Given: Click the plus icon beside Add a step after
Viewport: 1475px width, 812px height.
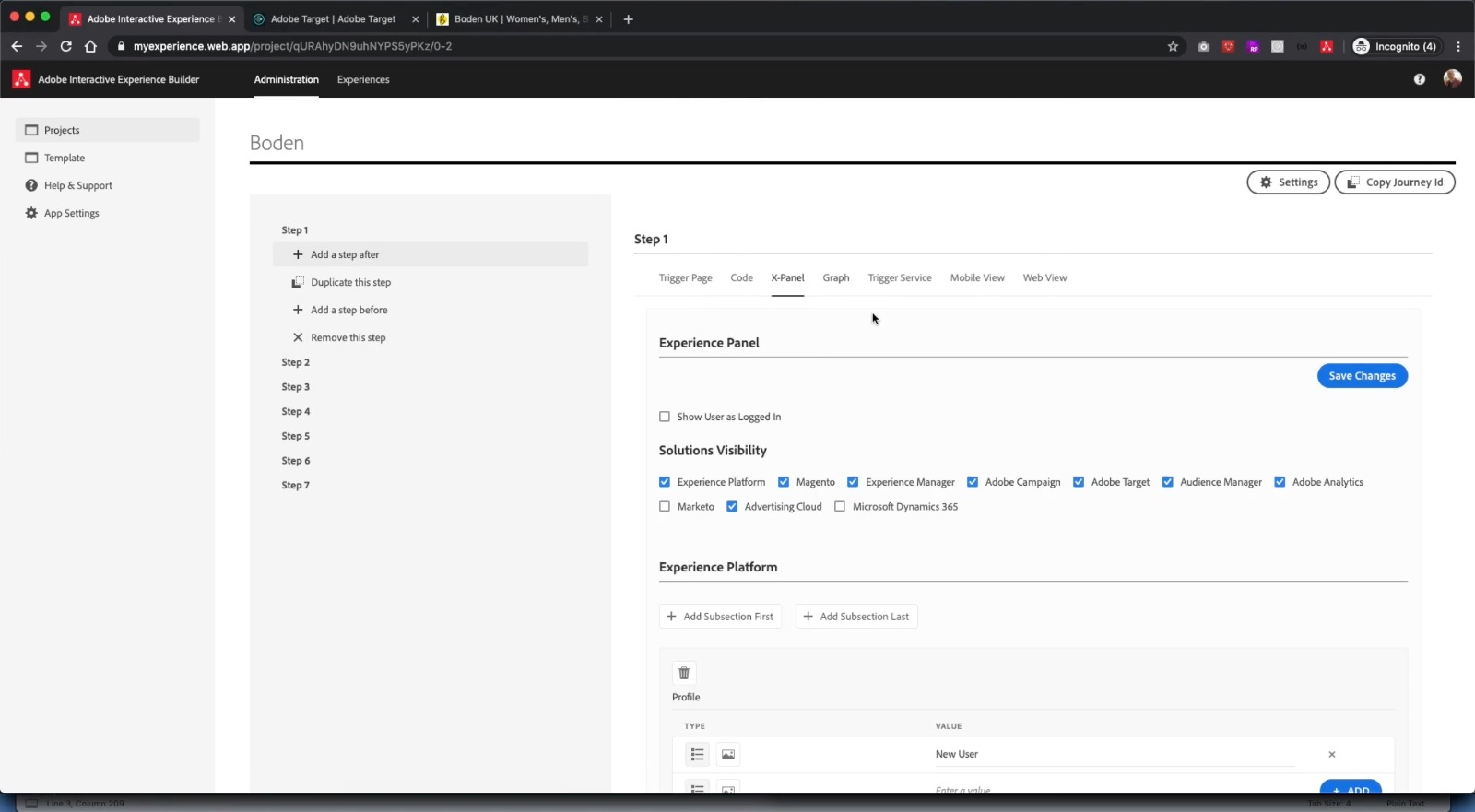Looking at the screenshot, I should 298,254.
